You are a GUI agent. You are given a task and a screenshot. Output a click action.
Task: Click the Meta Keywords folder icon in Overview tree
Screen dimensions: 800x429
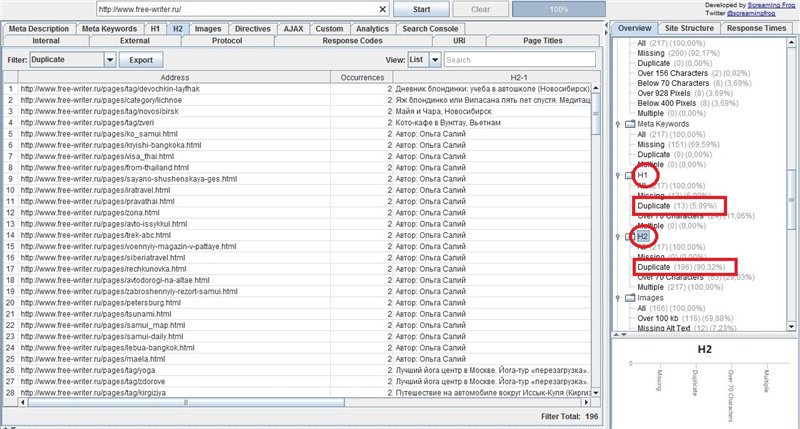[630, 124]
